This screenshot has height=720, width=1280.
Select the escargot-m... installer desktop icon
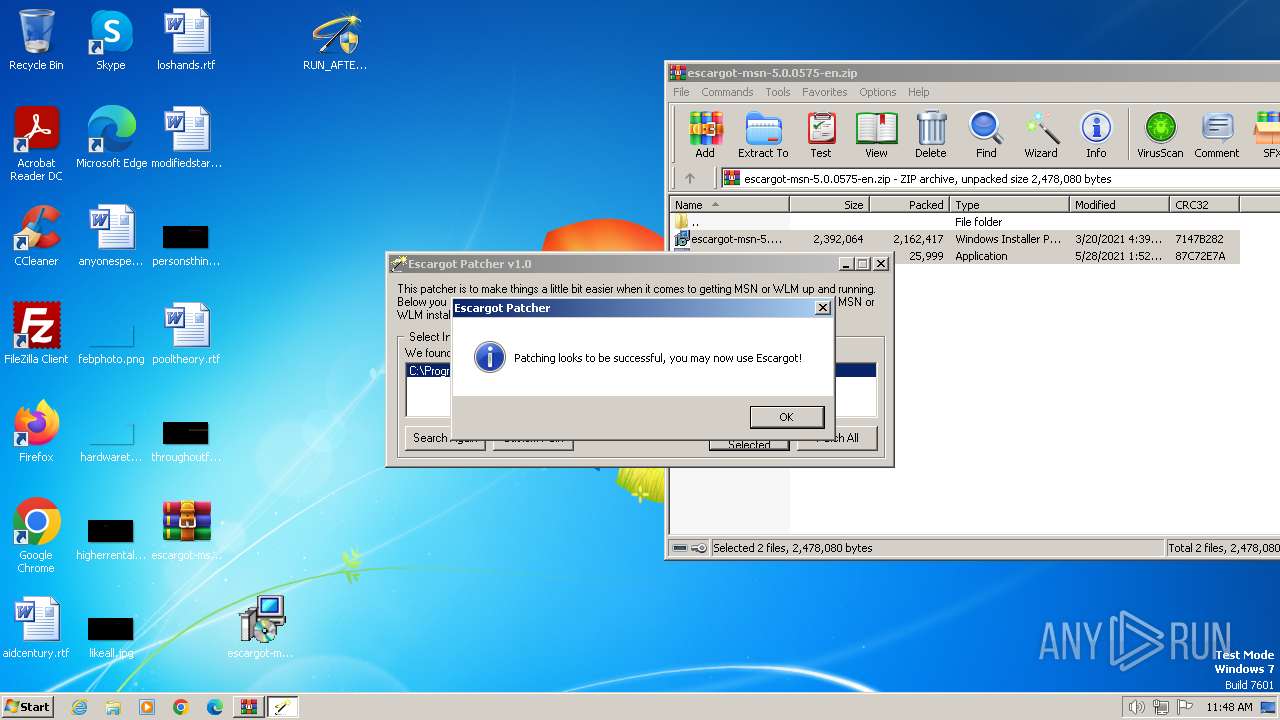coord(261,629)
